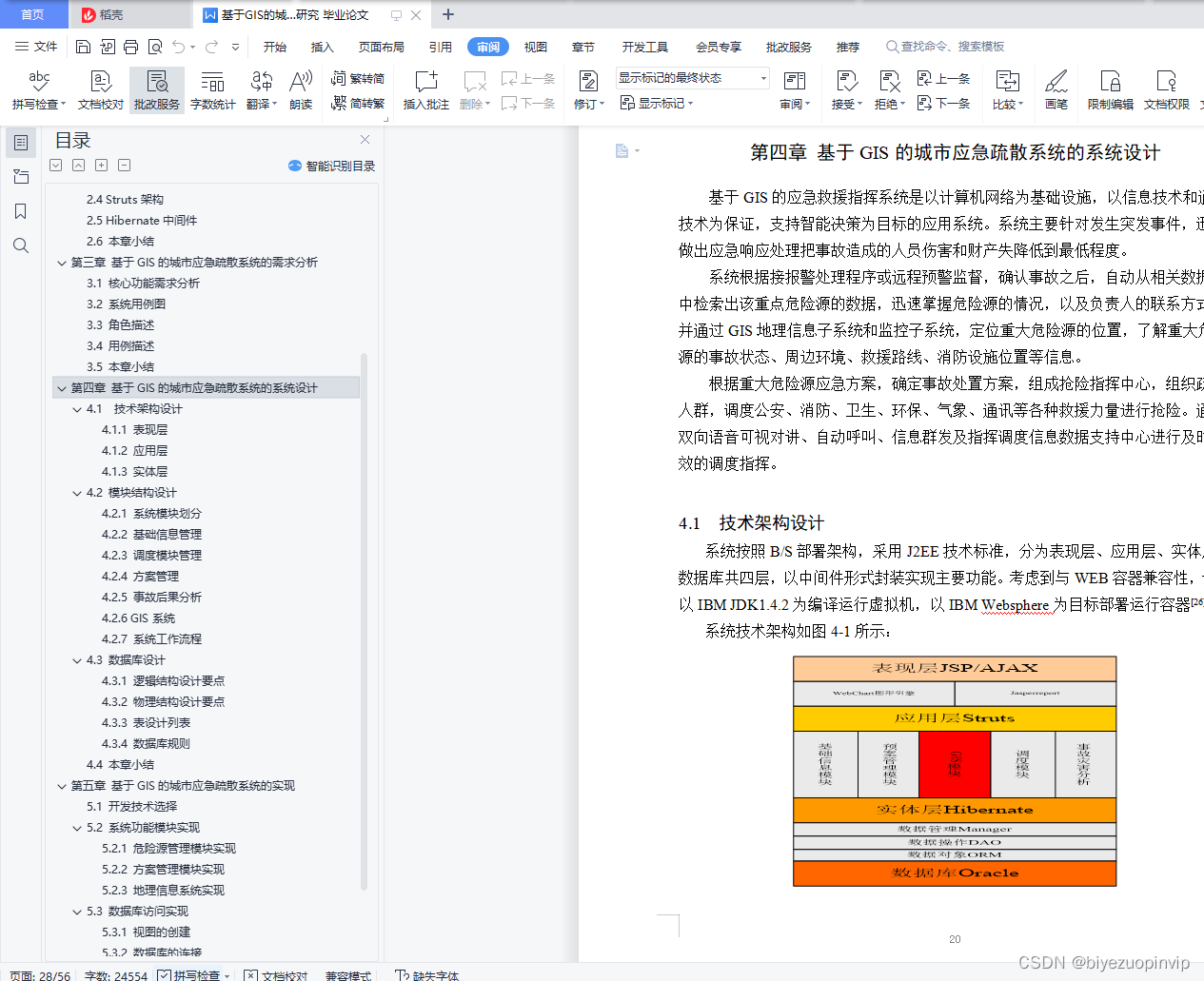This screenshot has height=981, width=1204.
Task: Collapse 5.2 系统功能模块实现 node
Action: pyautogui.click(x=77, y=828)
